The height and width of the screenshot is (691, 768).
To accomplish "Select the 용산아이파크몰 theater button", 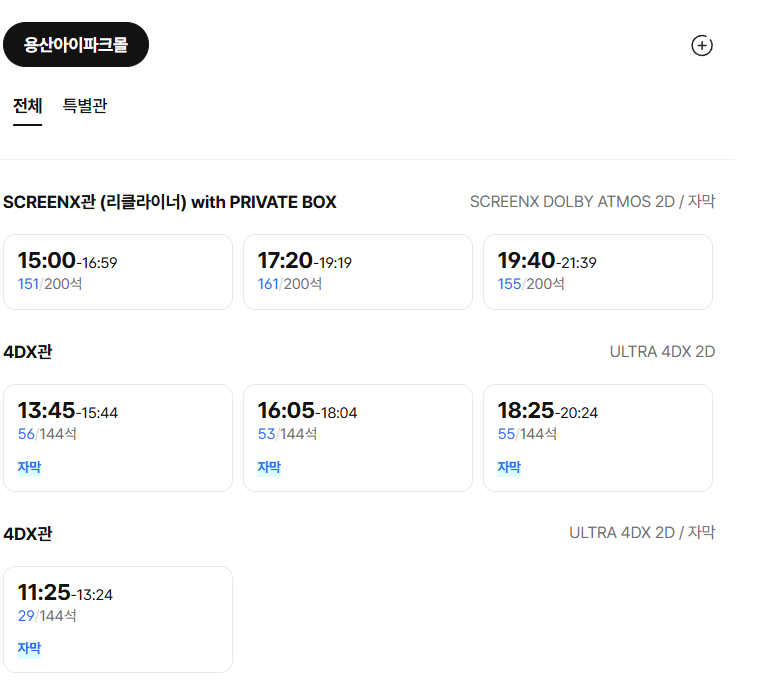I will [x=76, y=45].
